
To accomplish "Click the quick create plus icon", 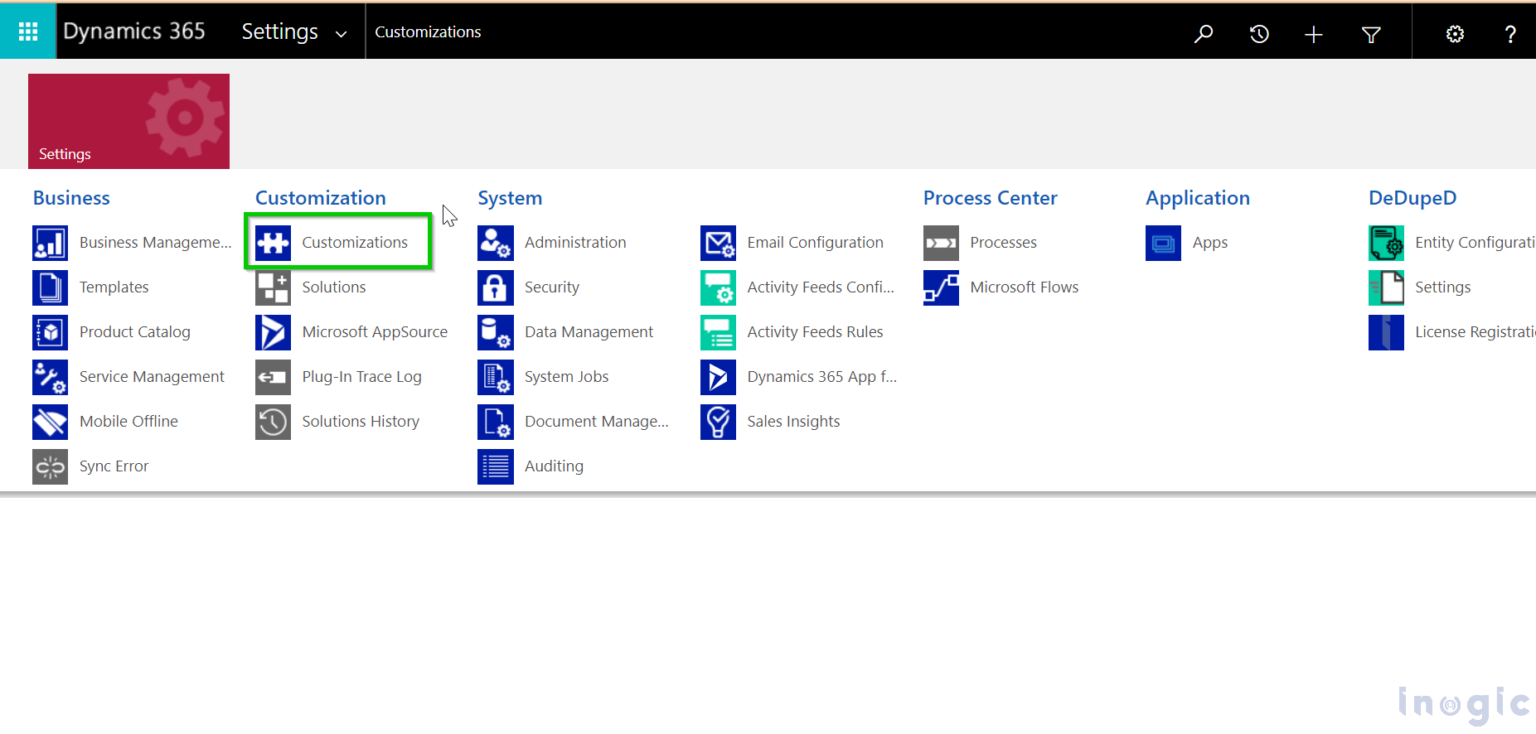I will pos(1313,33).
